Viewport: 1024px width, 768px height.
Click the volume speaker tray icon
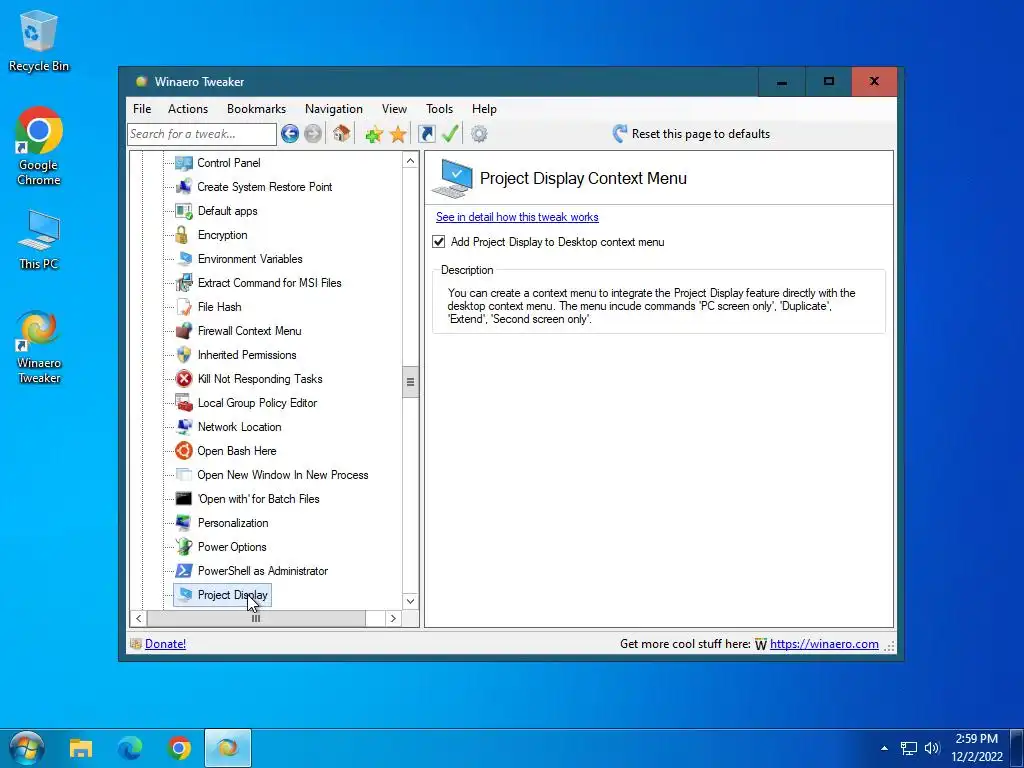click(x=931, y=748)
